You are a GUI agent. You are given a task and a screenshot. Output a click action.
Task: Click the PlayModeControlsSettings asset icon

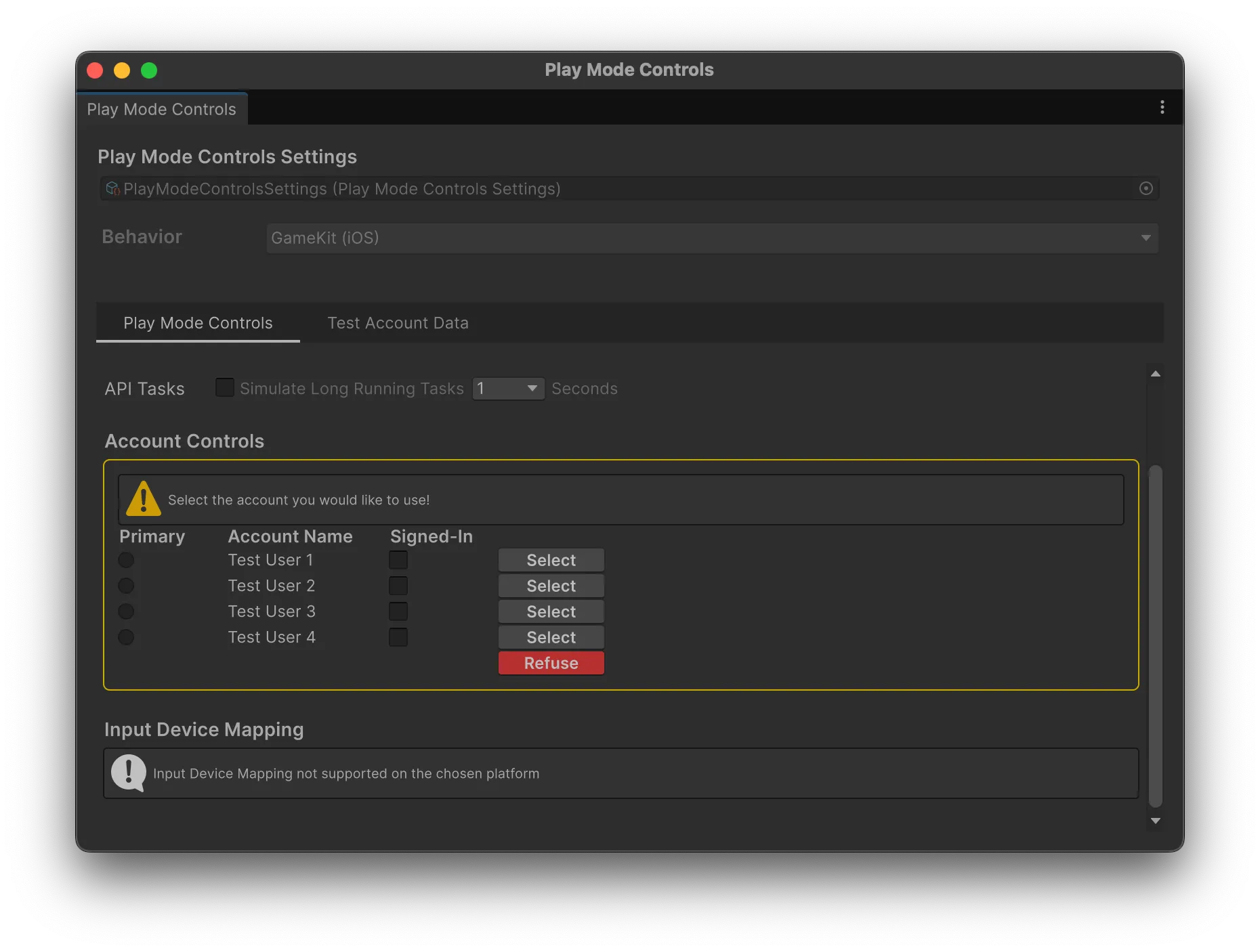pos(112,189)
